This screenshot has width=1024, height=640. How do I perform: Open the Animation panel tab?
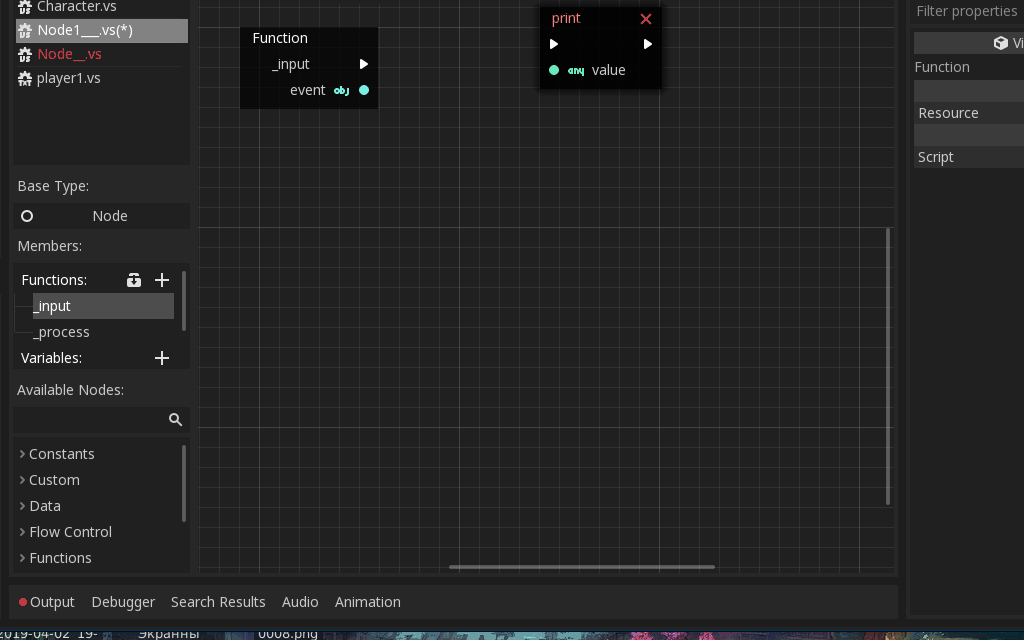[367, 601]
